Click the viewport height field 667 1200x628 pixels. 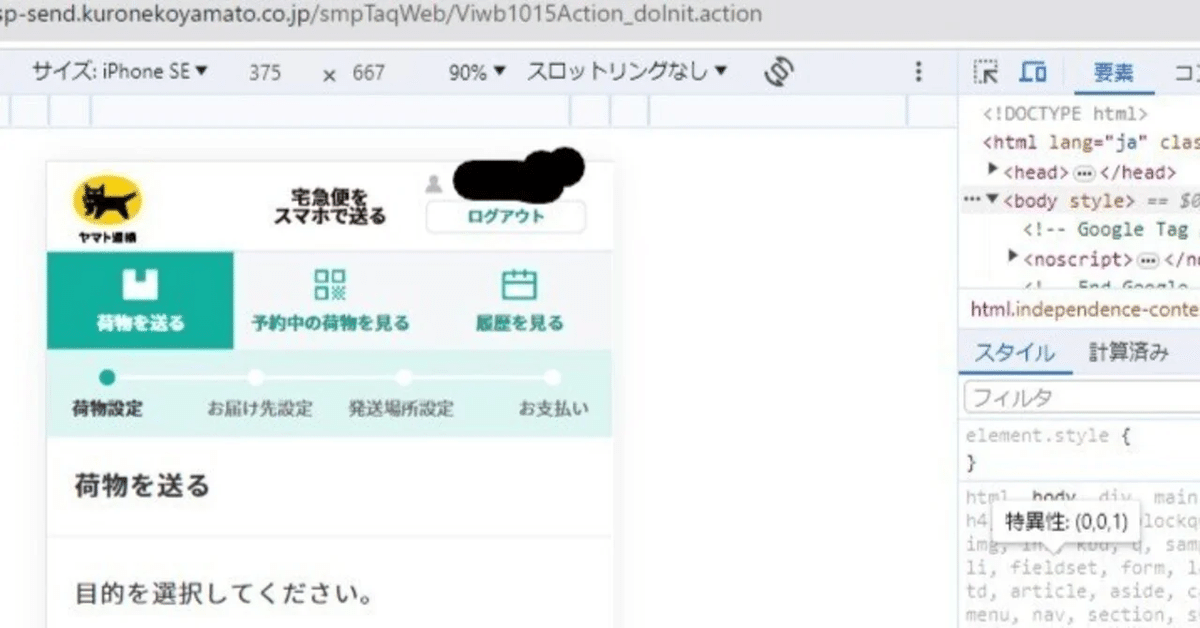click(368, 73)
